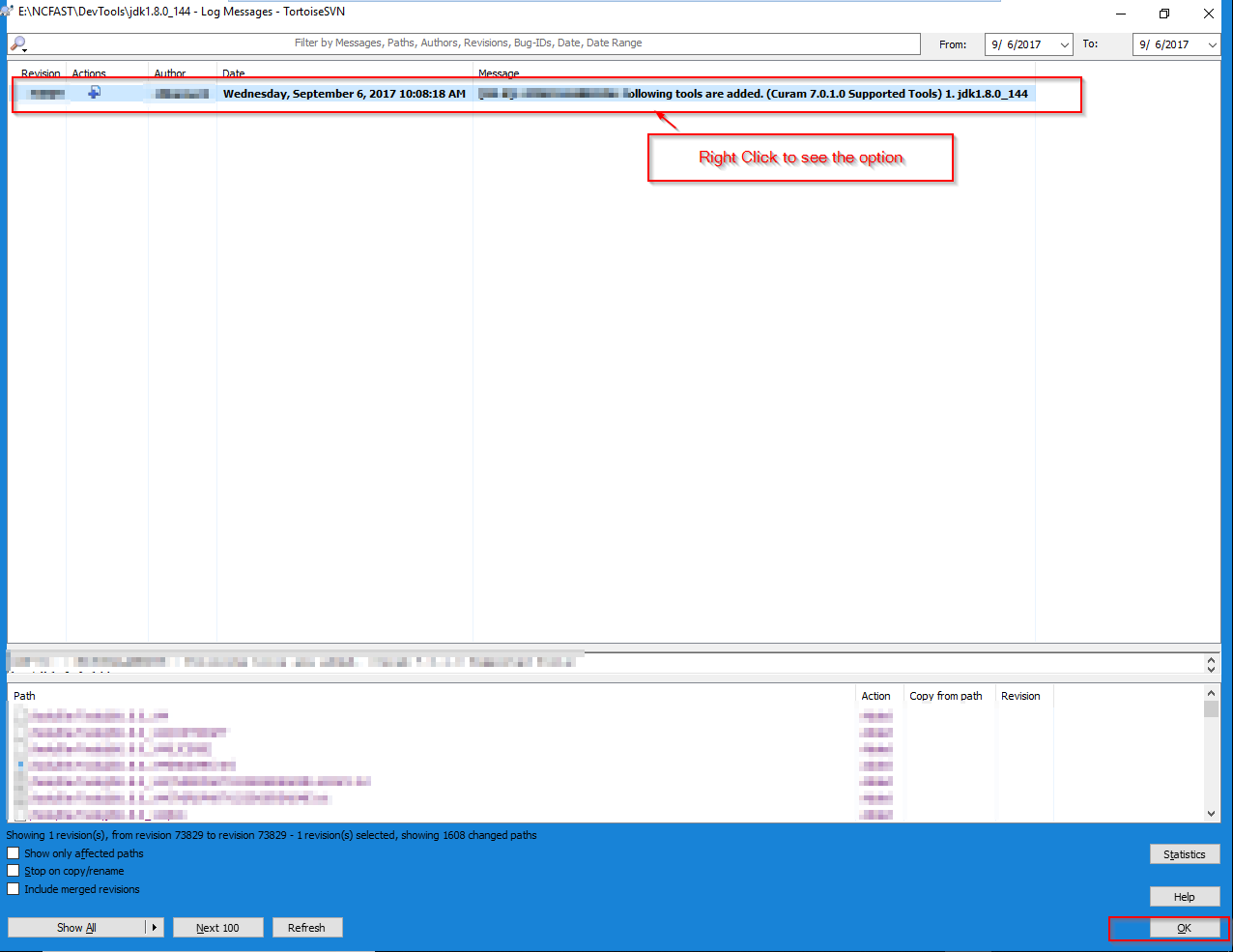Open Show All split-button arrow
1233x952 pixels.
point(155,928)
